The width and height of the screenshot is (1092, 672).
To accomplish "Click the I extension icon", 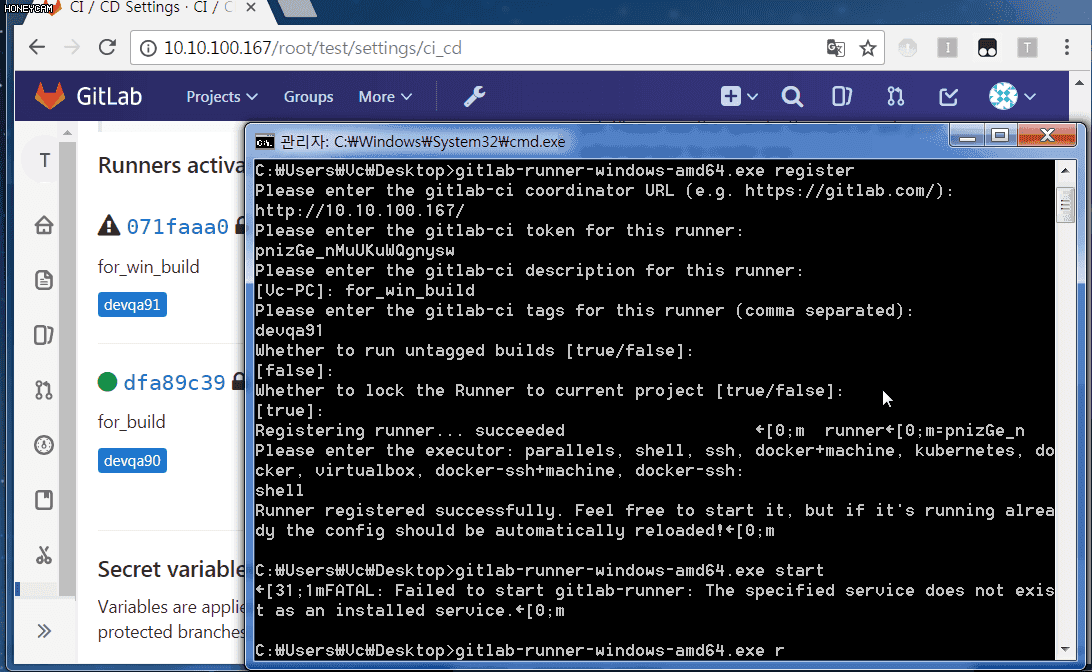I will [x=947, y=47].
